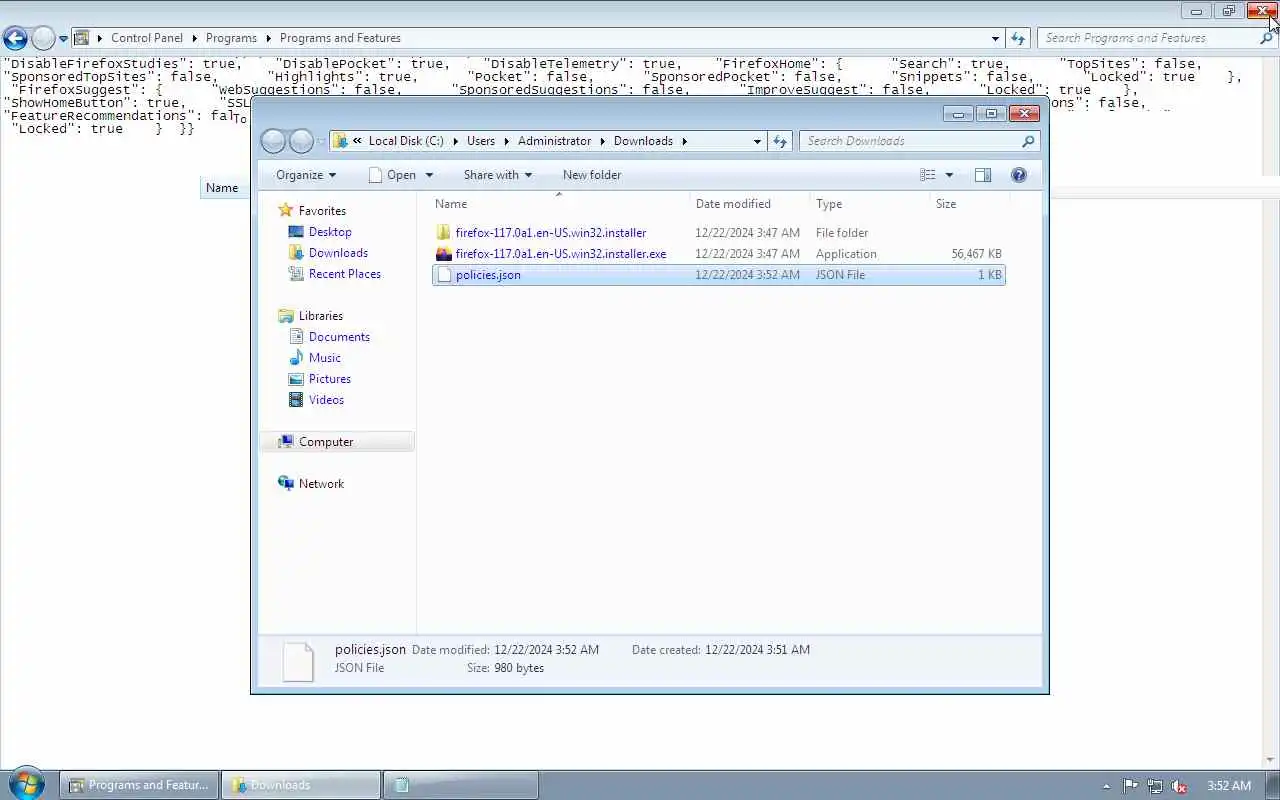Click Favorites group header
1280x800 pixels.
pyautogui.click(x=322, y=211)
